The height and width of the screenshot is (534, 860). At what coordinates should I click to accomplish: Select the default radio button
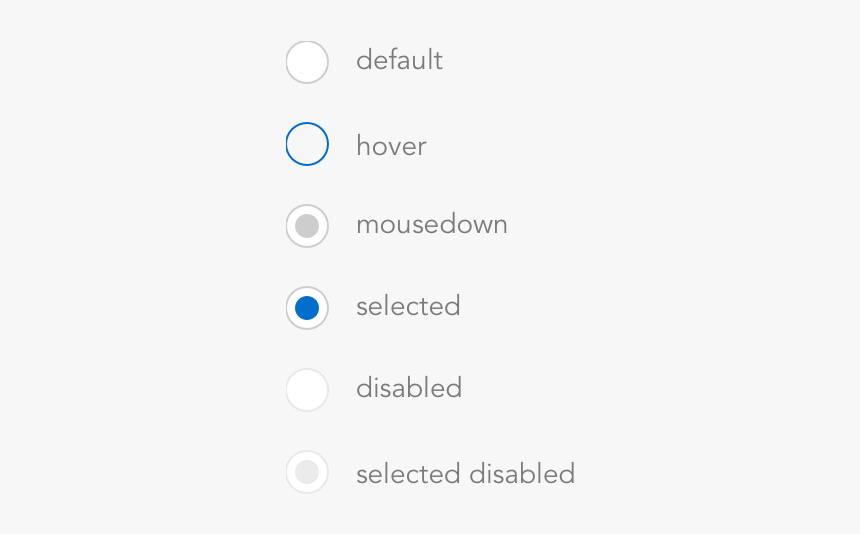pyautogui.click(x=307, y=62)
